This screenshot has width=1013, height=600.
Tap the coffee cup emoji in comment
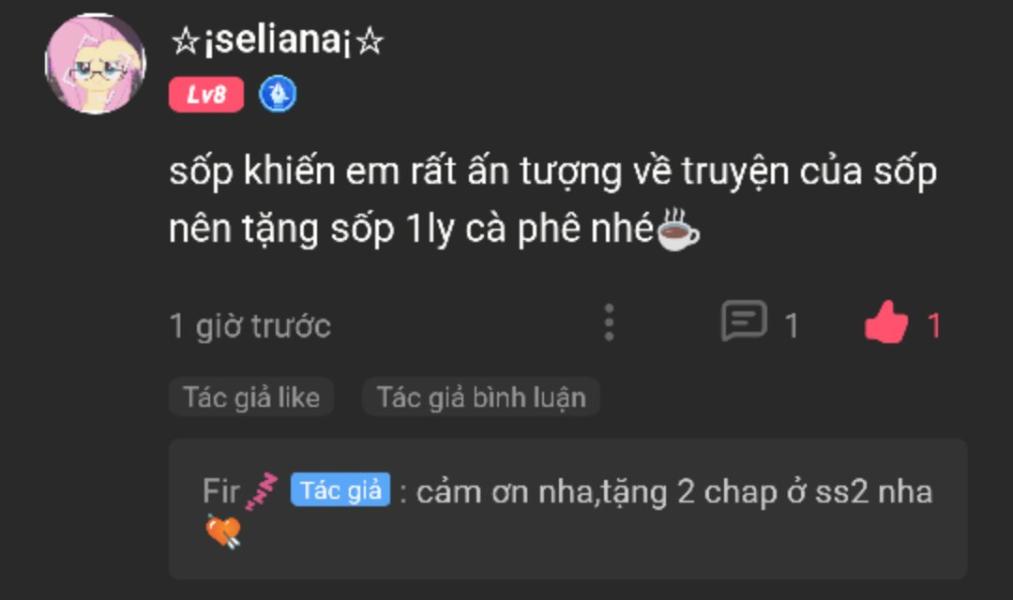coord(677,229)
